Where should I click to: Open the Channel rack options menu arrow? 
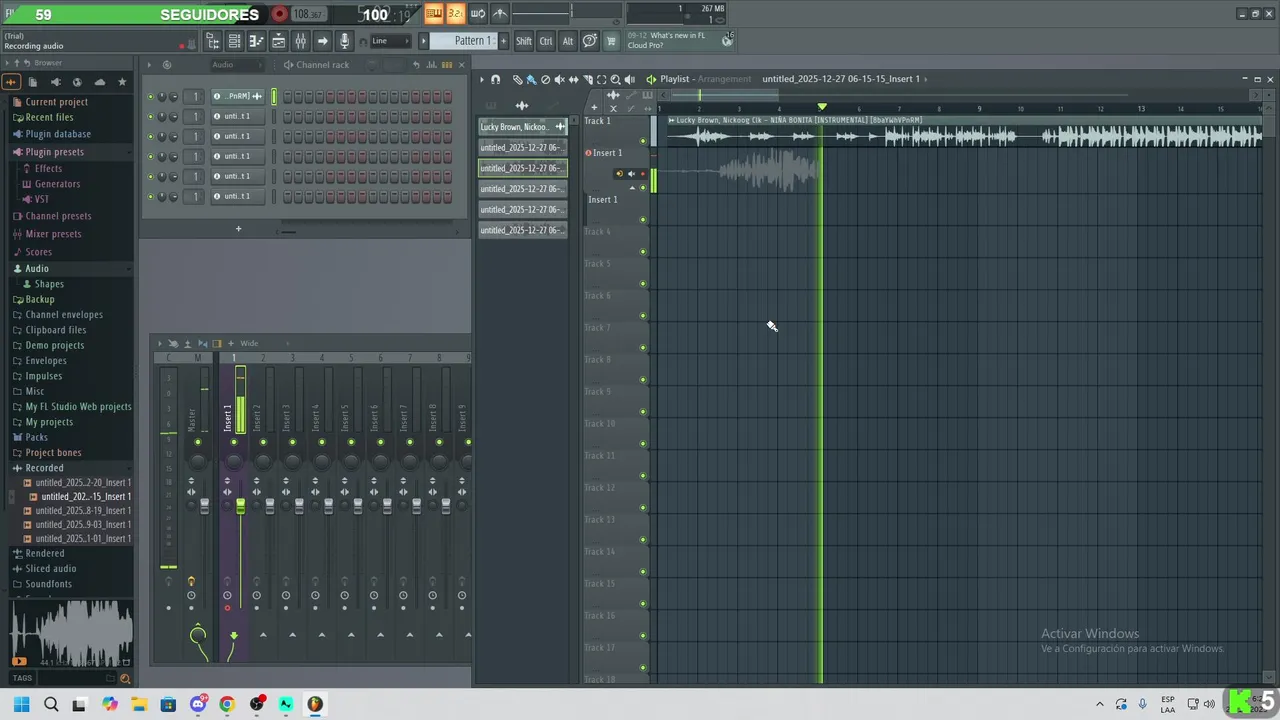click(149, 65)
